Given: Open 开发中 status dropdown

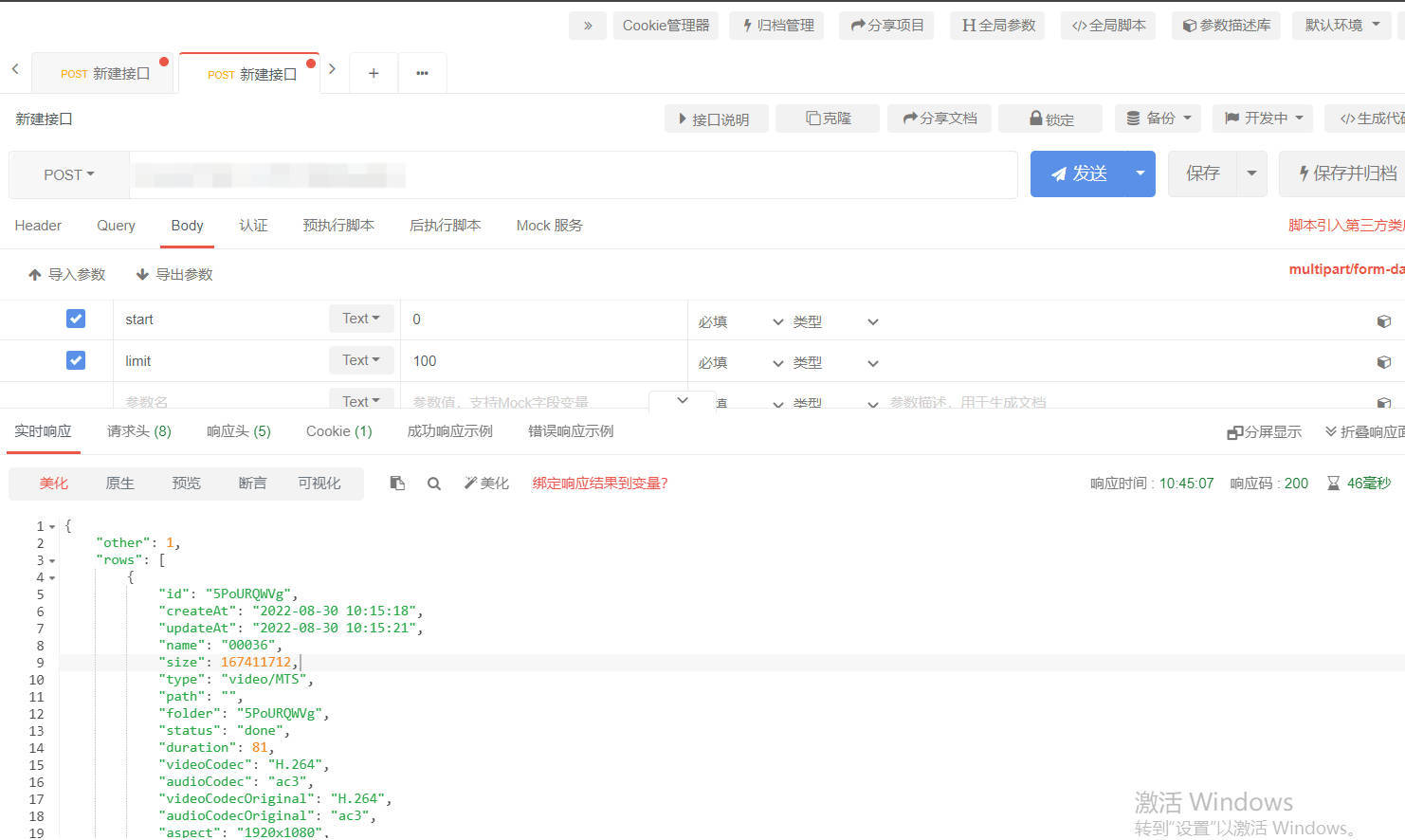Looking at the screenshot, I should tap(1264, 119).
